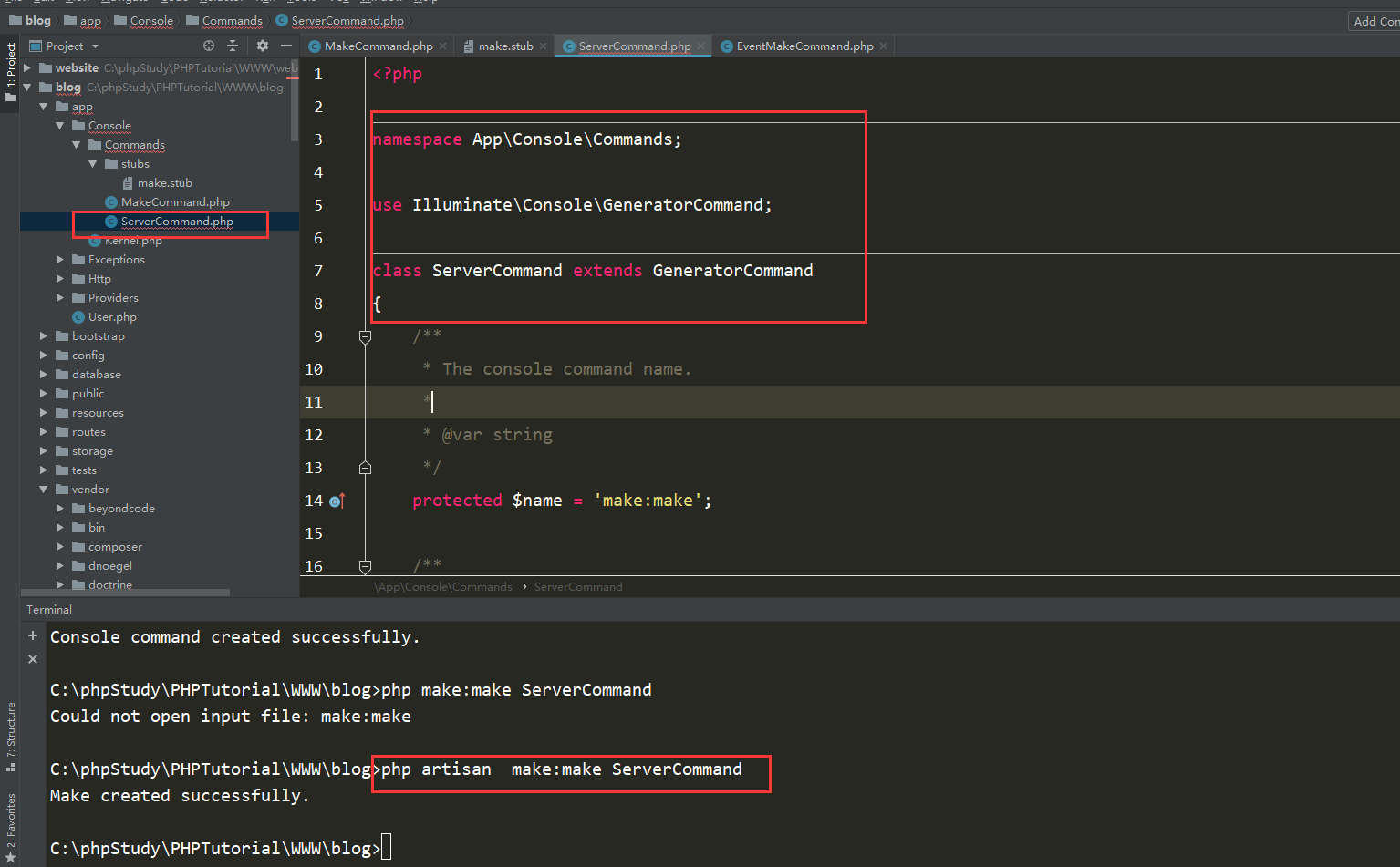Collapse all using the Project panel icon
The height and width of the screenshot is (867, 1400).
(x=233, y=46)
